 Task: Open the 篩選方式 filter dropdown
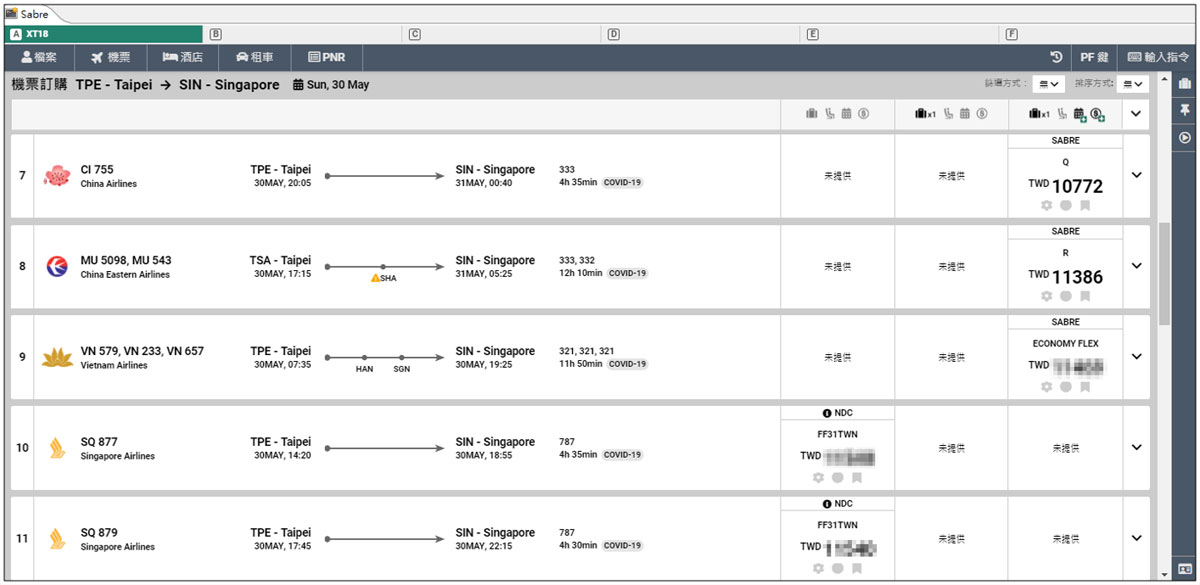click(1049, 84)
